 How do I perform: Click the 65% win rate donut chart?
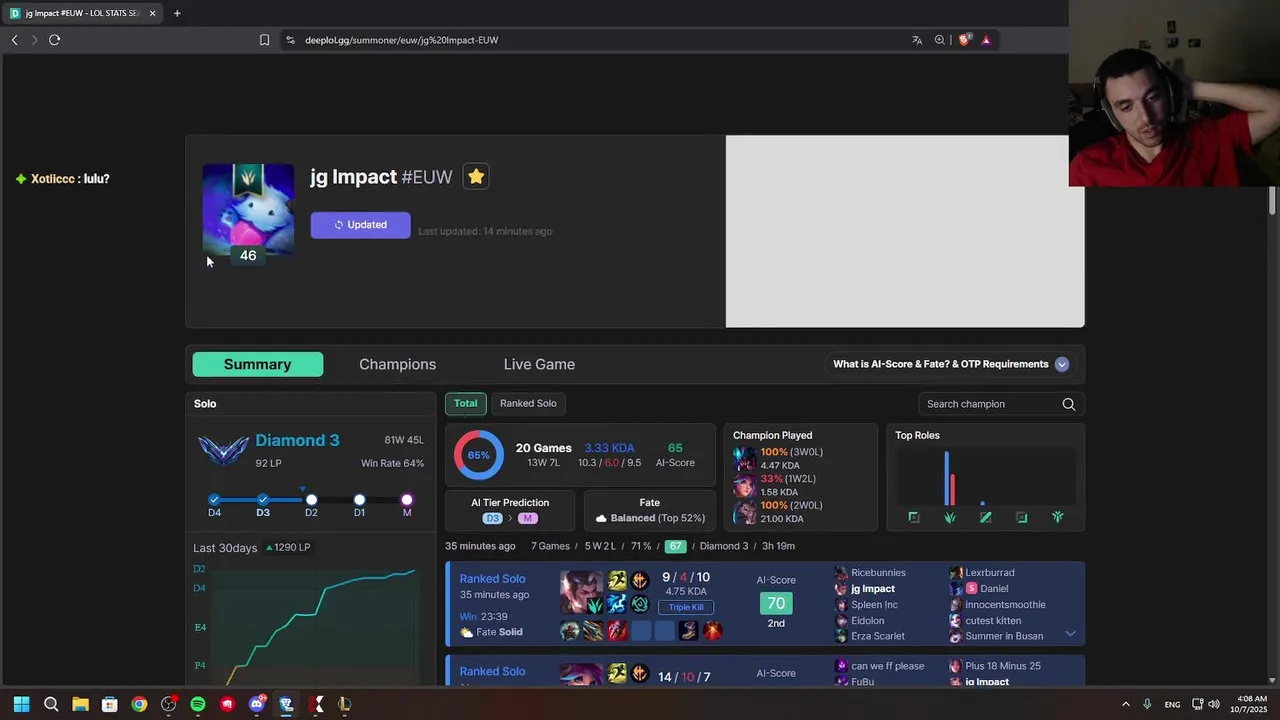[x=479, y=455]
